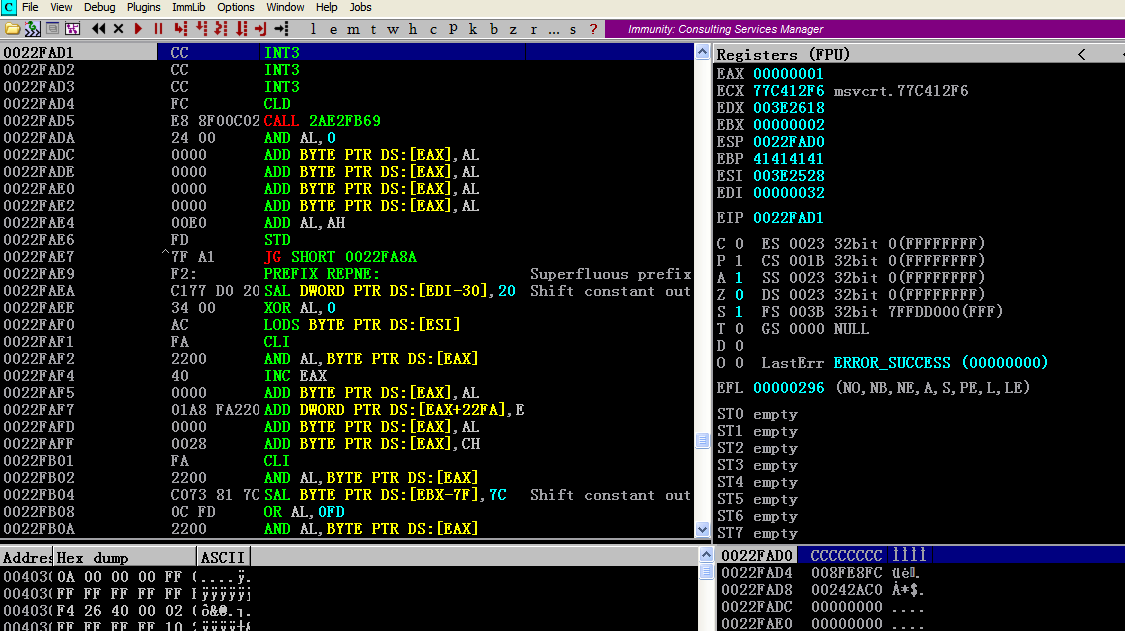Image resolution: width=1125 pixels, height=631 pixels.
Task: Pause program execution
Action: click(x=157, y=28)
